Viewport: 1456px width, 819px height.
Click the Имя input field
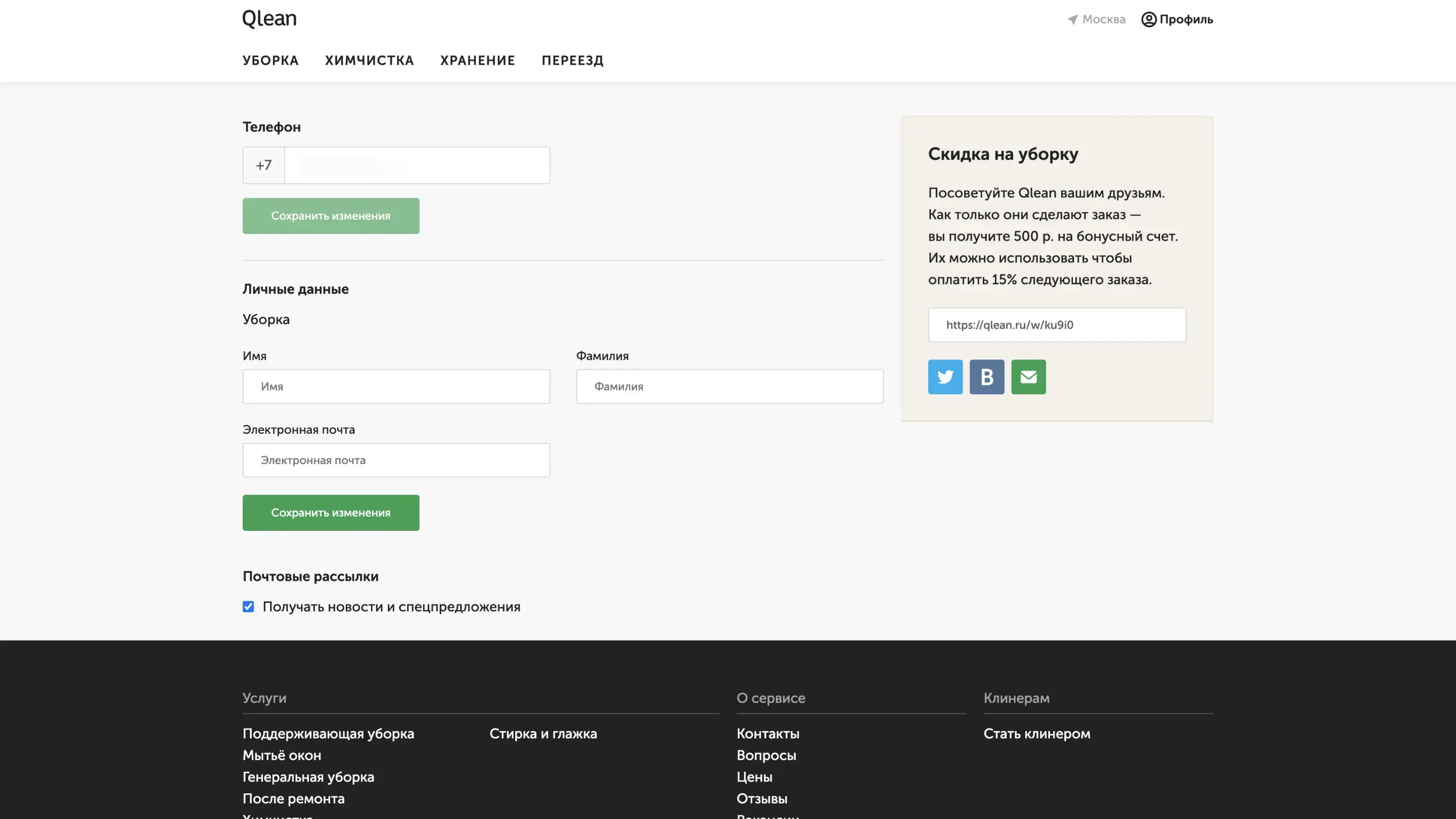click(x=396, y=387)
